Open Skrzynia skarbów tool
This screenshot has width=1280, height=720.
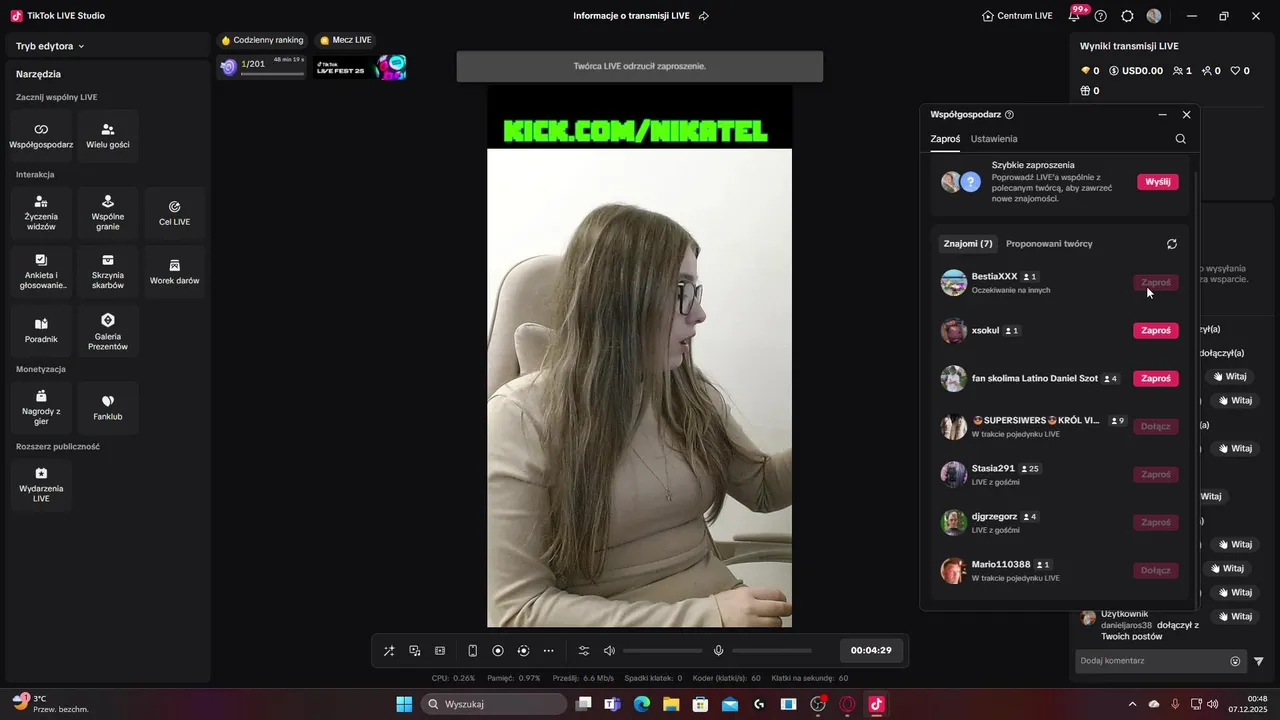(108, 272)
